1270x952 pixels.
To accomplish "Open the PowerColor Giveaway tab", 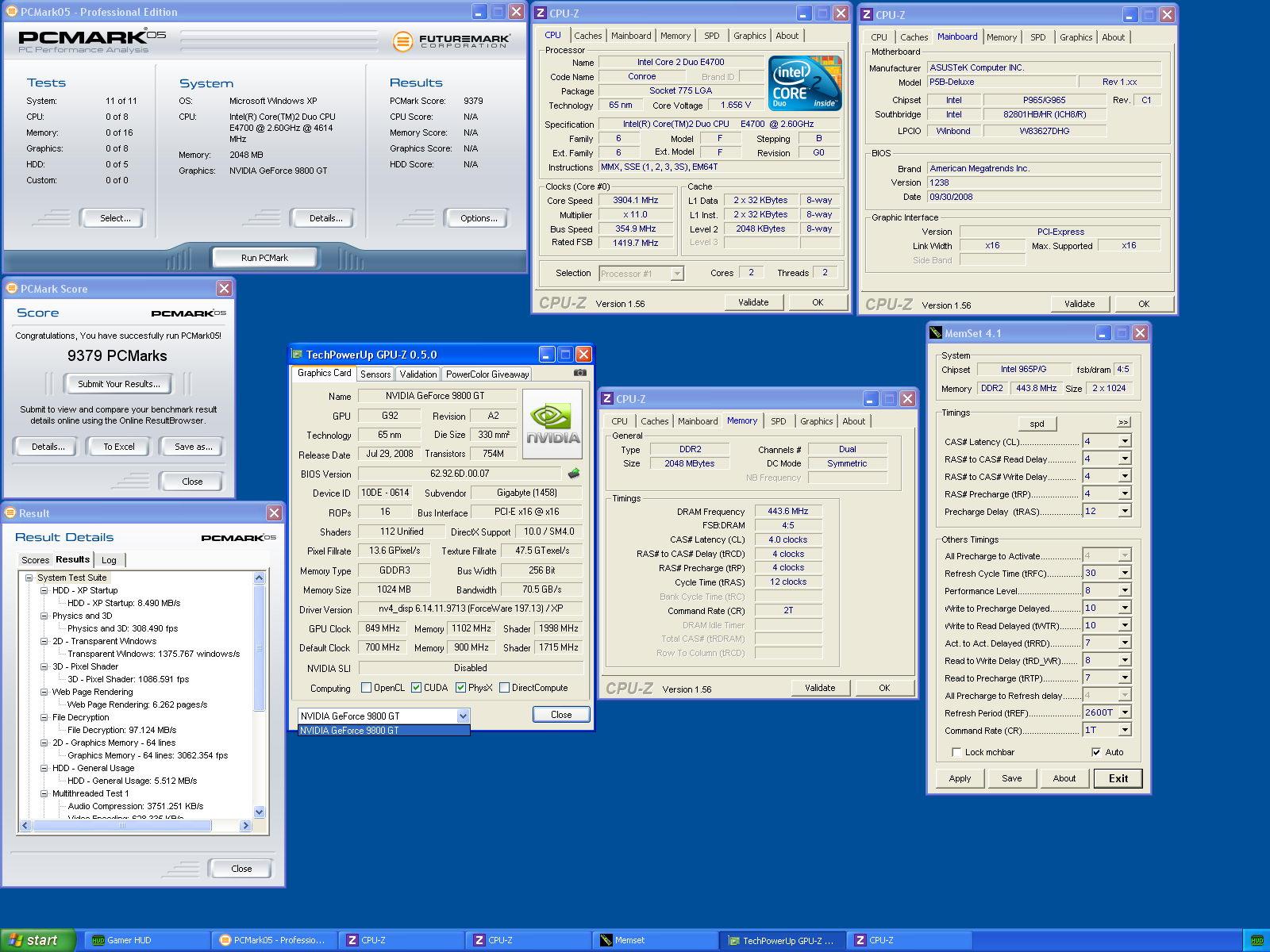I will coord(487,374).
